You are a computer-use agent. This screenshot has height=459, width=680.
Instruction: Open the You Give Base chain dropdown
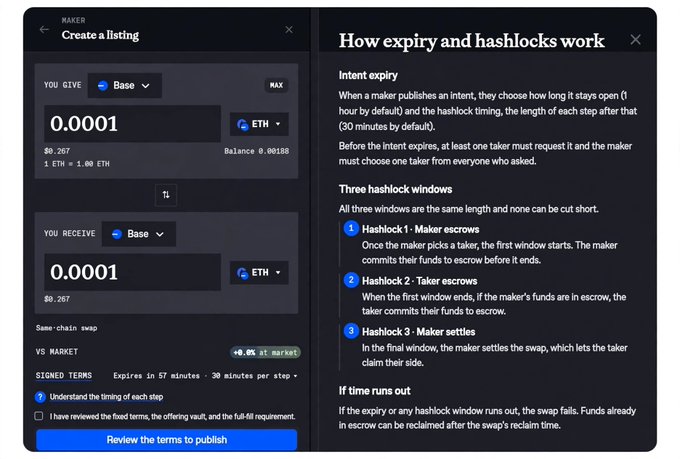tap(124, 85)
